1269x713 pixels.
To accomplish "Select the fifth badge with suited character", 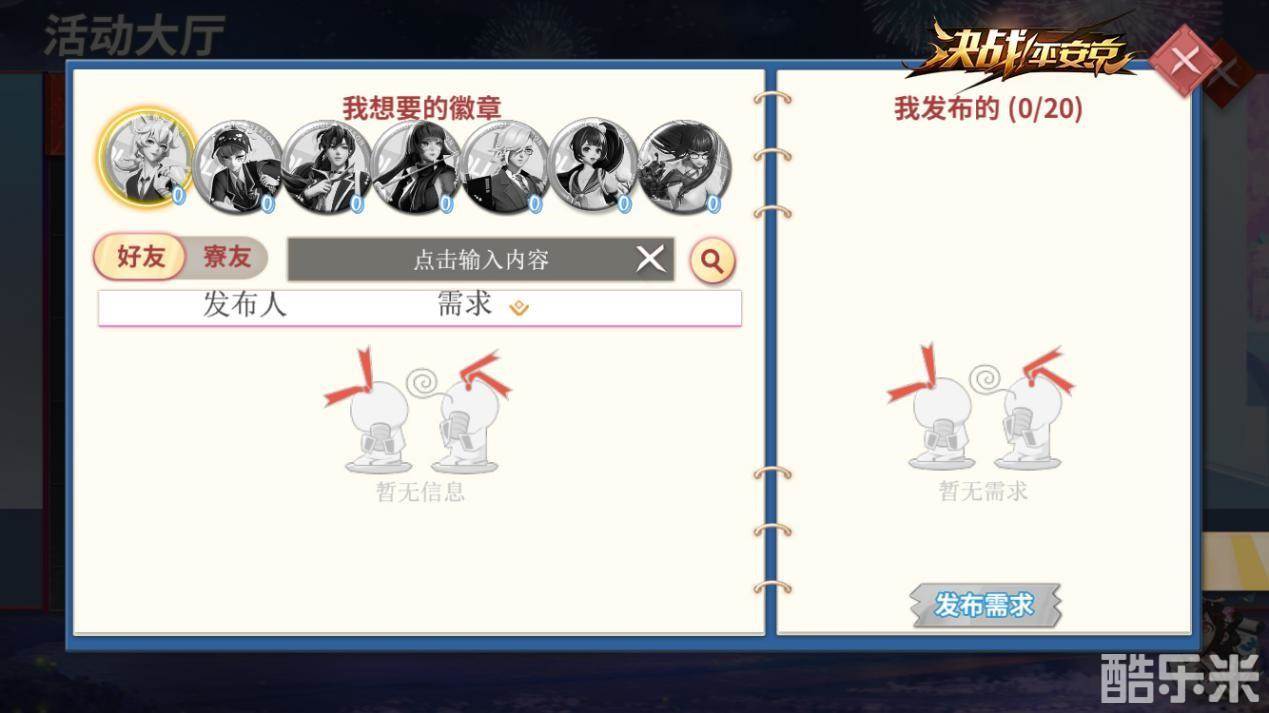I will pos(505,167).
